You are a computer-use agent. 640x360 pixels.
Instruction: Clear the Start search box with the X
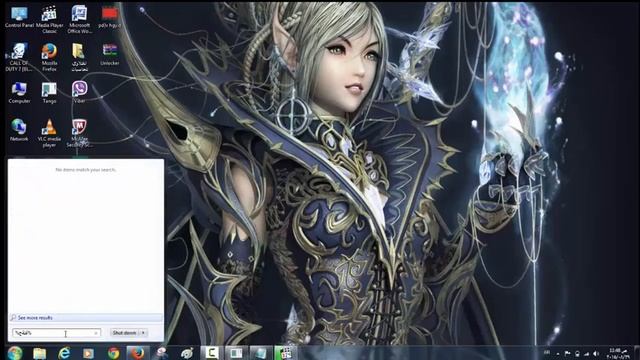[96, 333]
